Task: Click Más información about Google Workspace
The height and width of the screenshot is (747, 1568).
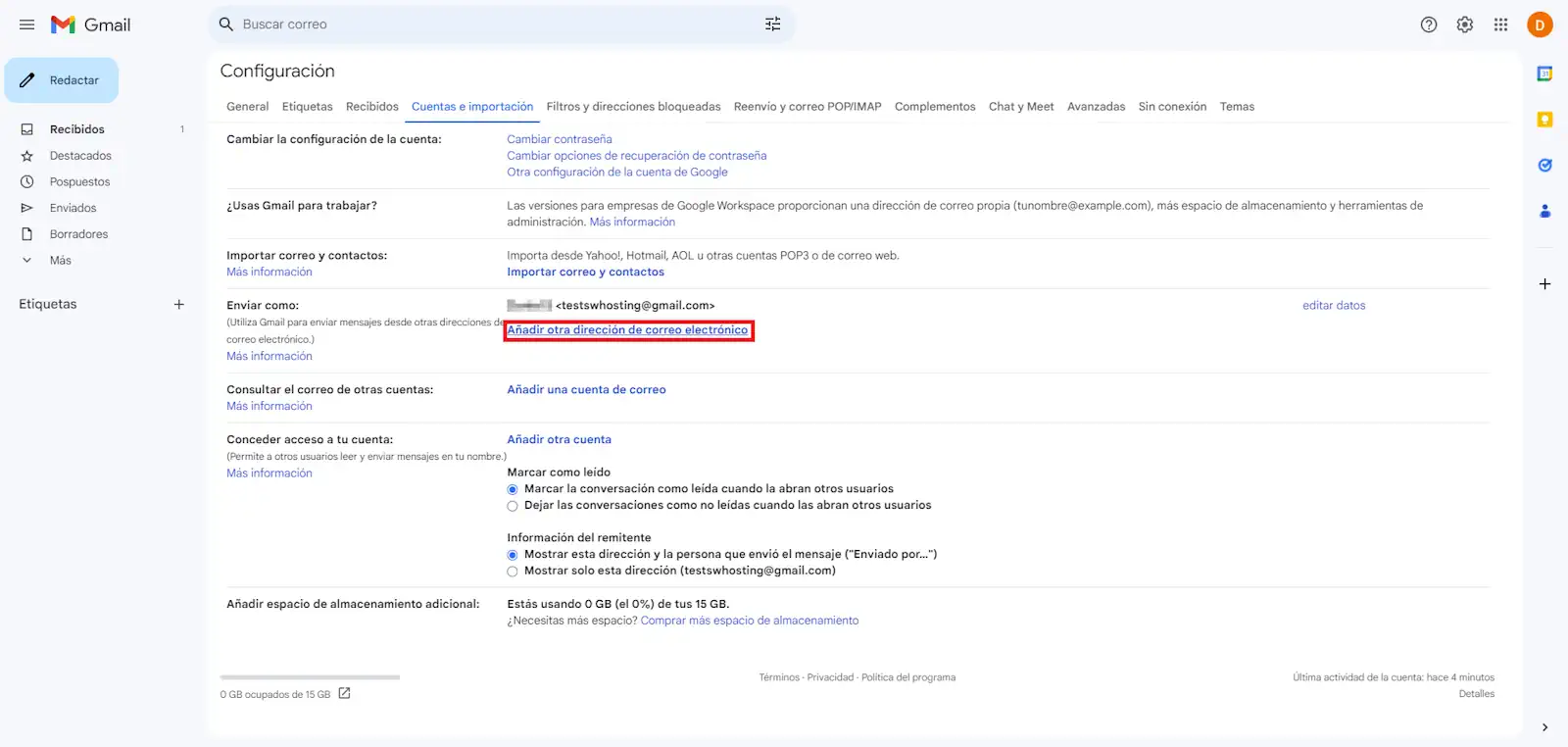Action: pyautogui.click(x=632, y=223)
